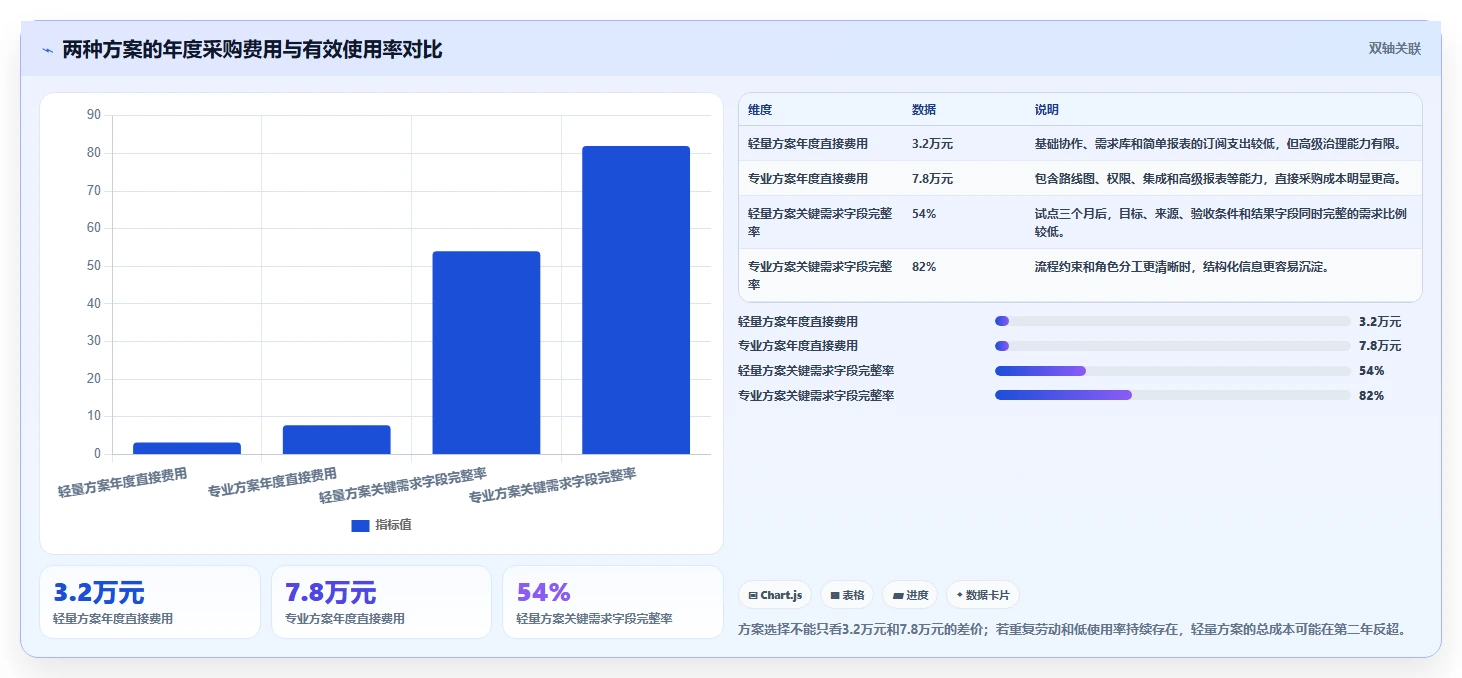Click the 54% progress bar
Viewport: 1462px width, 678px height.
pos(1172,371)
